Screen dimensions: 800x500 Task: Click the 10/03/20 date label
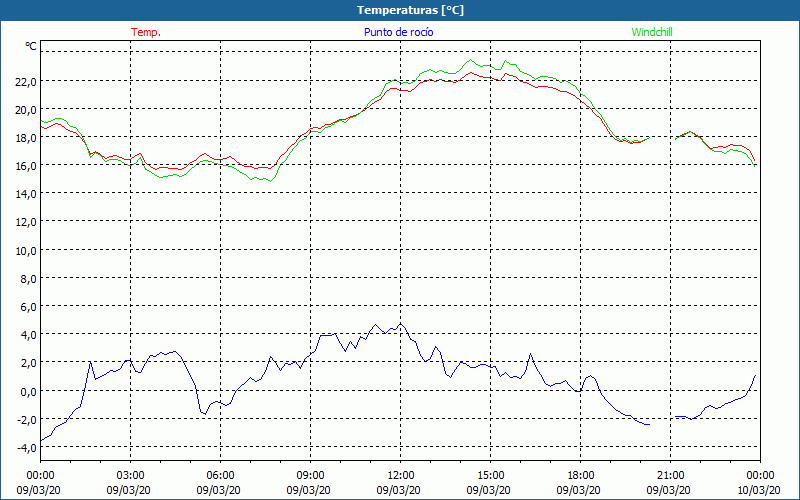pos(759,490)
